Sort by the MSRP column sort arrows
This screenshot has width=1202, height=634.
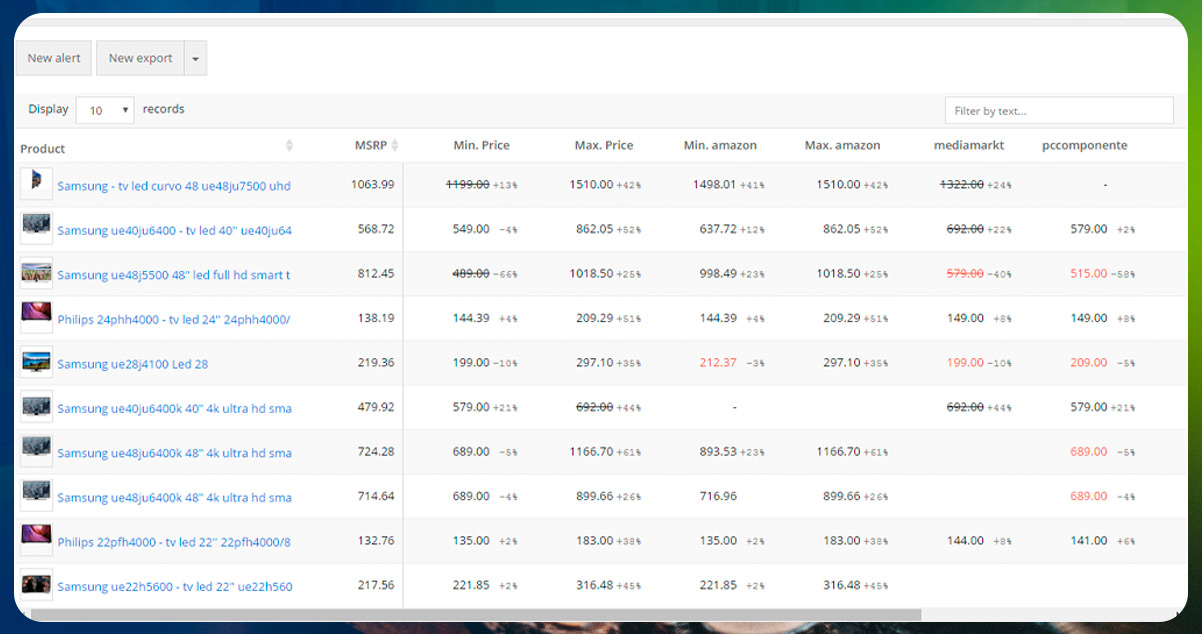[395, 146]
